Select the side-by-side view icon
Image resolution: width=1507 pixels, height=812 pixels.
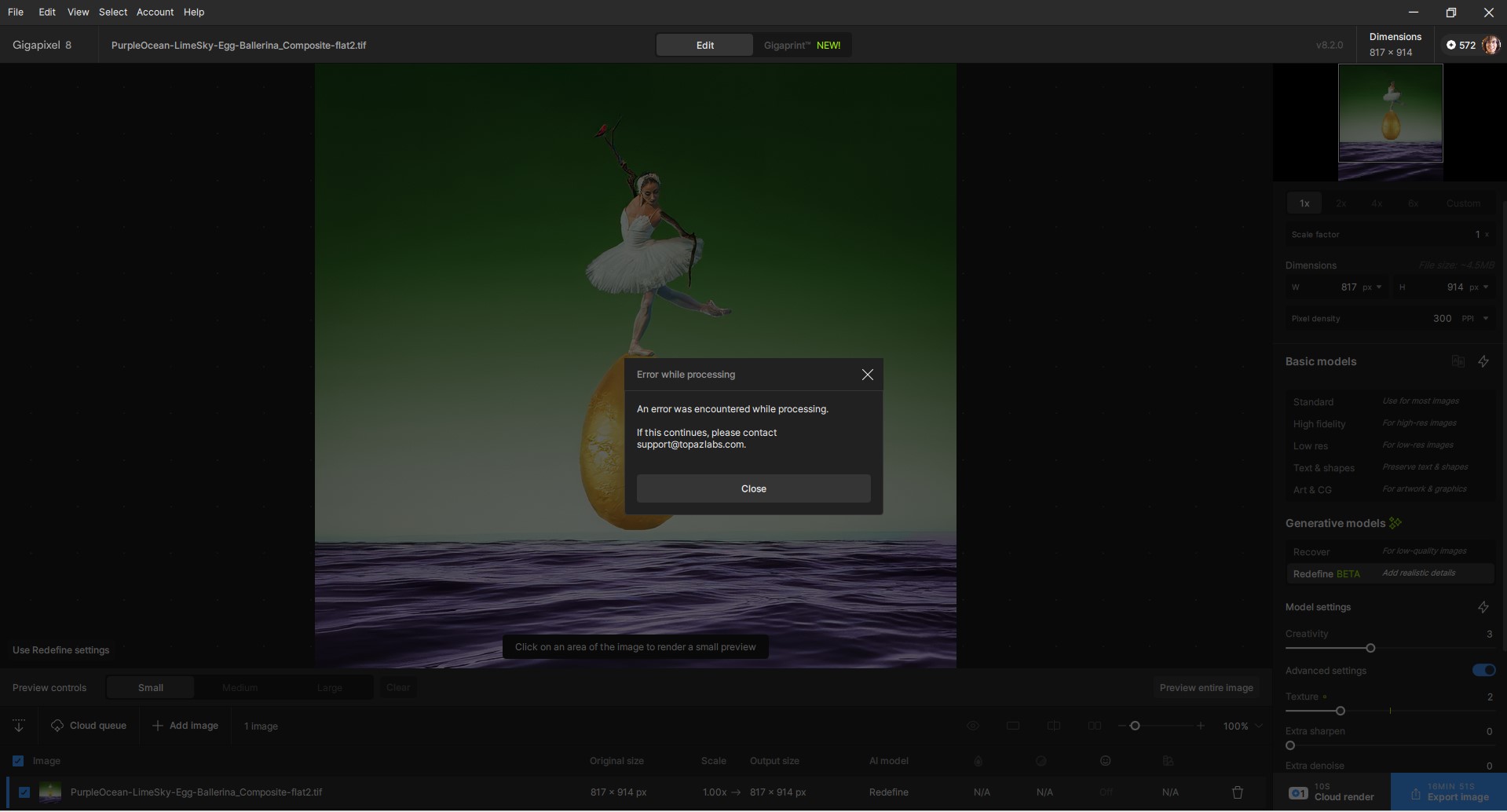tap(1095, 726)
